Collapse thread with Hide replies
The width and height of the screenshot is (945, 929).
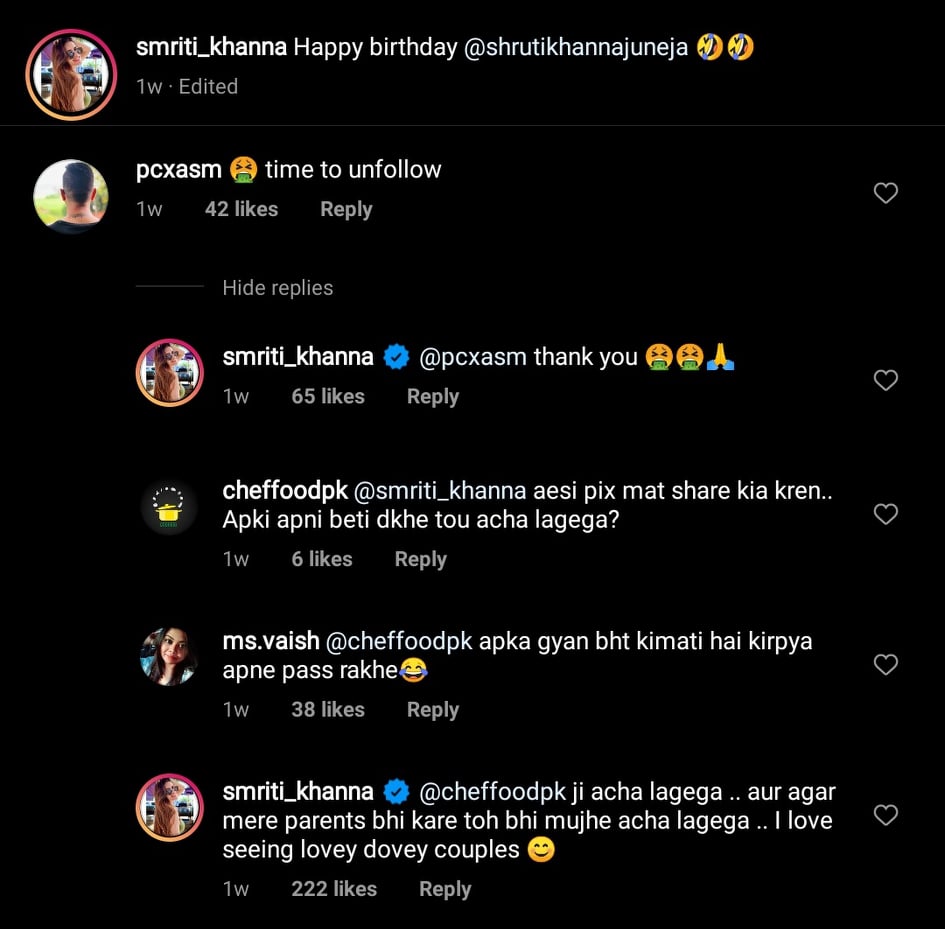tap(277, 288)
